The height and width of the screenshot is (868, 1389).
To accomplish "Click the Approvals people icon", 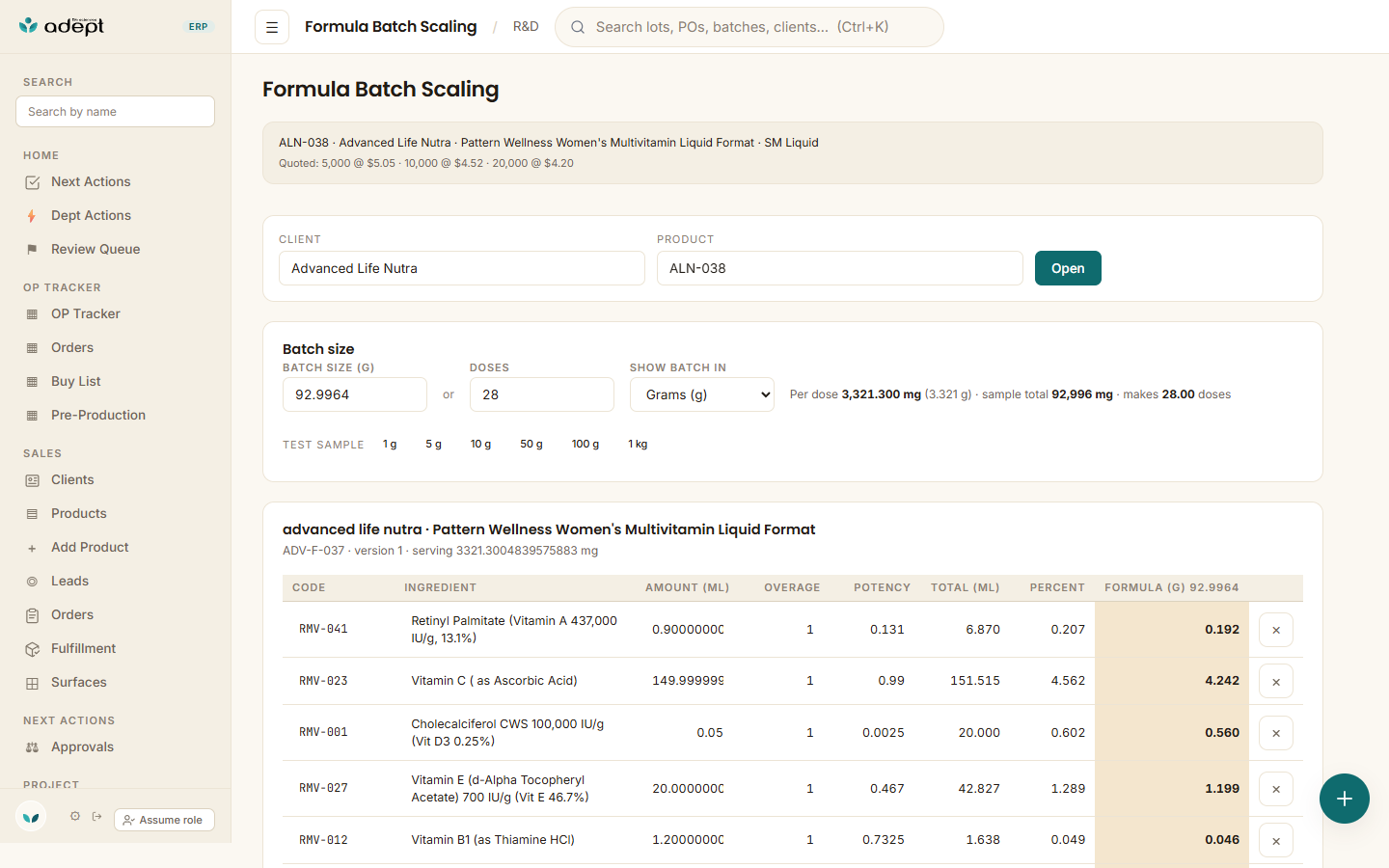I will 32,747.
